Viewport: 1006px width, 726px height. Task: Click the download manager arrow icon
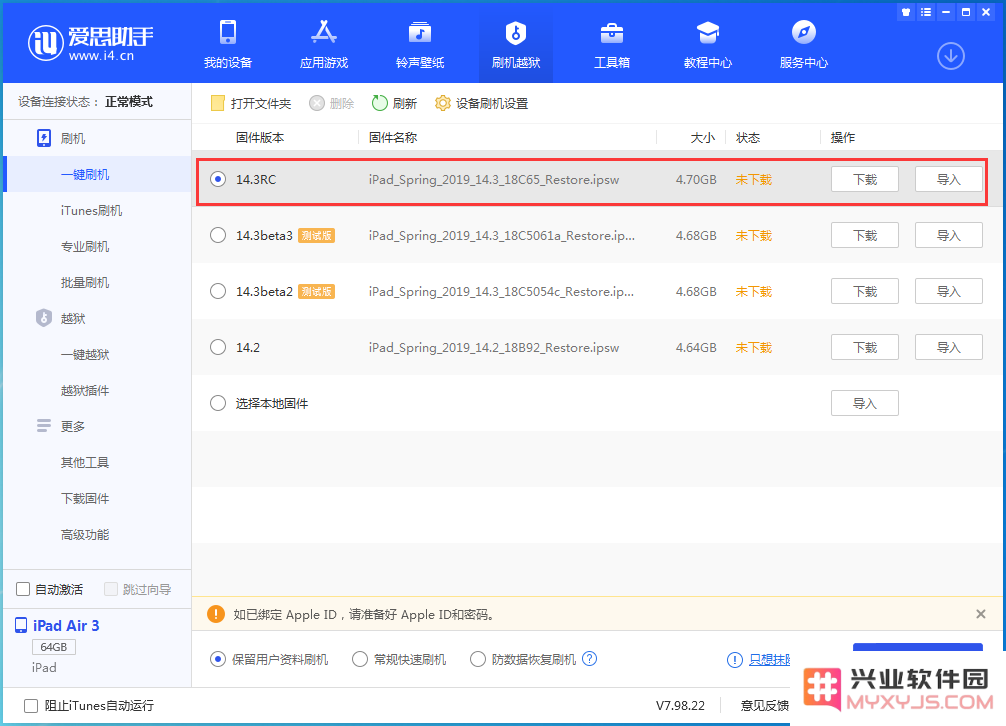(x=951, y=56)
